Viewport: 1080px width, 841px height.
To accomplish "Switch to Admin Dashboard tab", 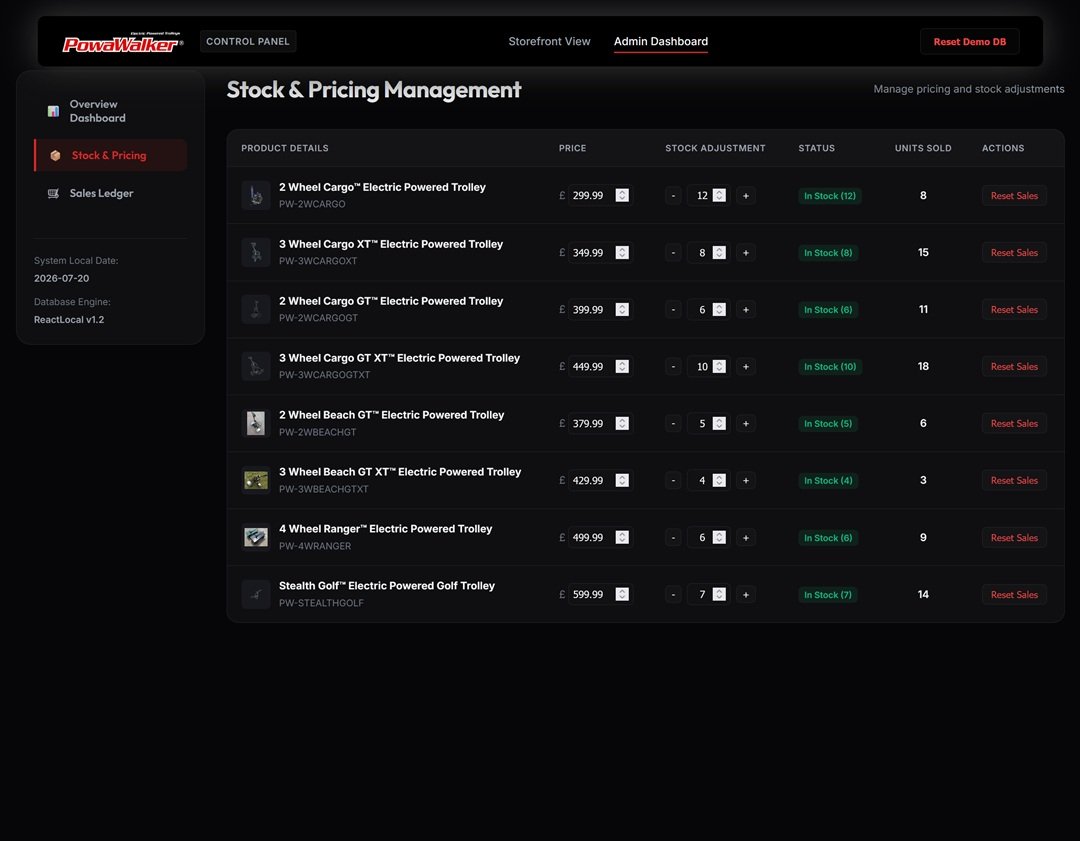I will 661,41.
